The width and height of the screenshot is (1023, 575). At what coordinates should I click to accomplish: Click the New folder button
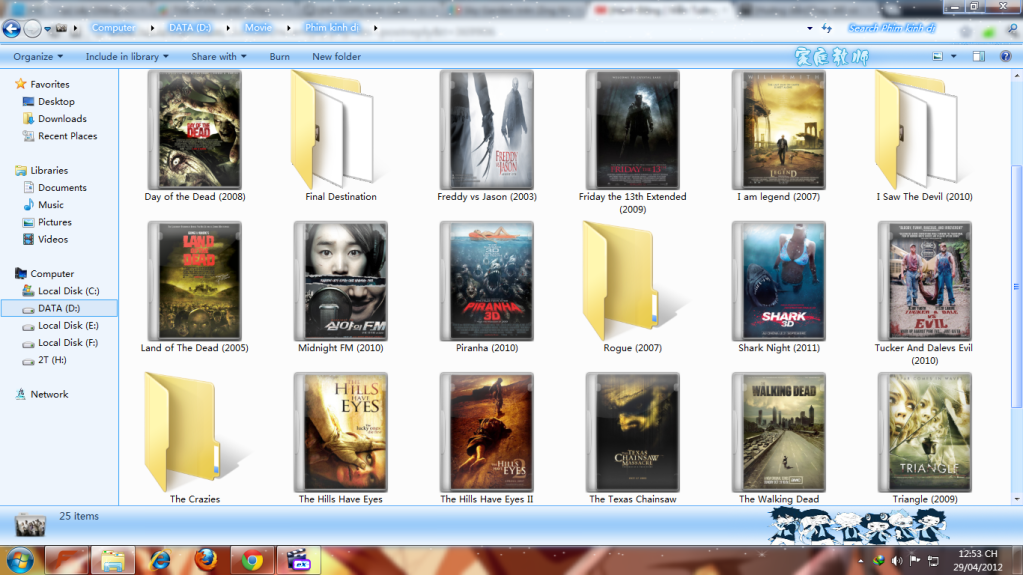tap(336, 57)
